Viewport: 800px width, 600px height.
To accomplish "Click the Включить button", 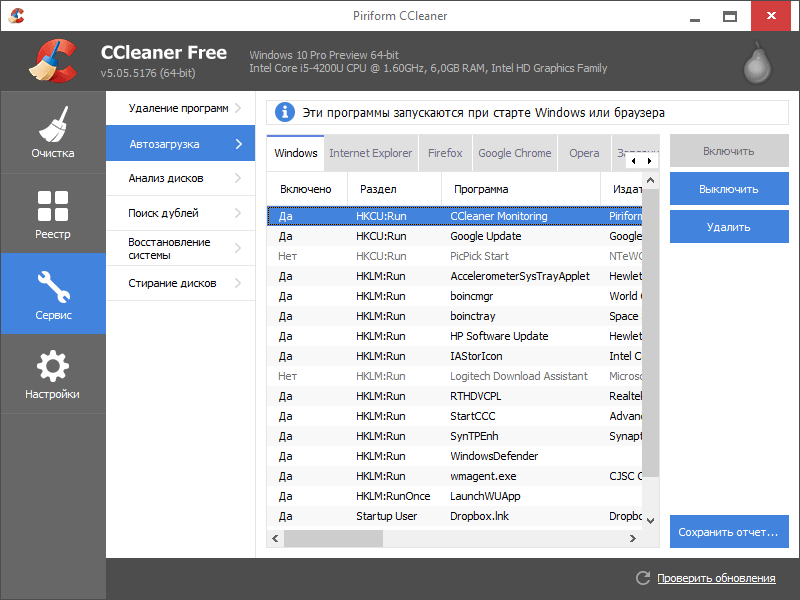I will [x=729, y=151].
